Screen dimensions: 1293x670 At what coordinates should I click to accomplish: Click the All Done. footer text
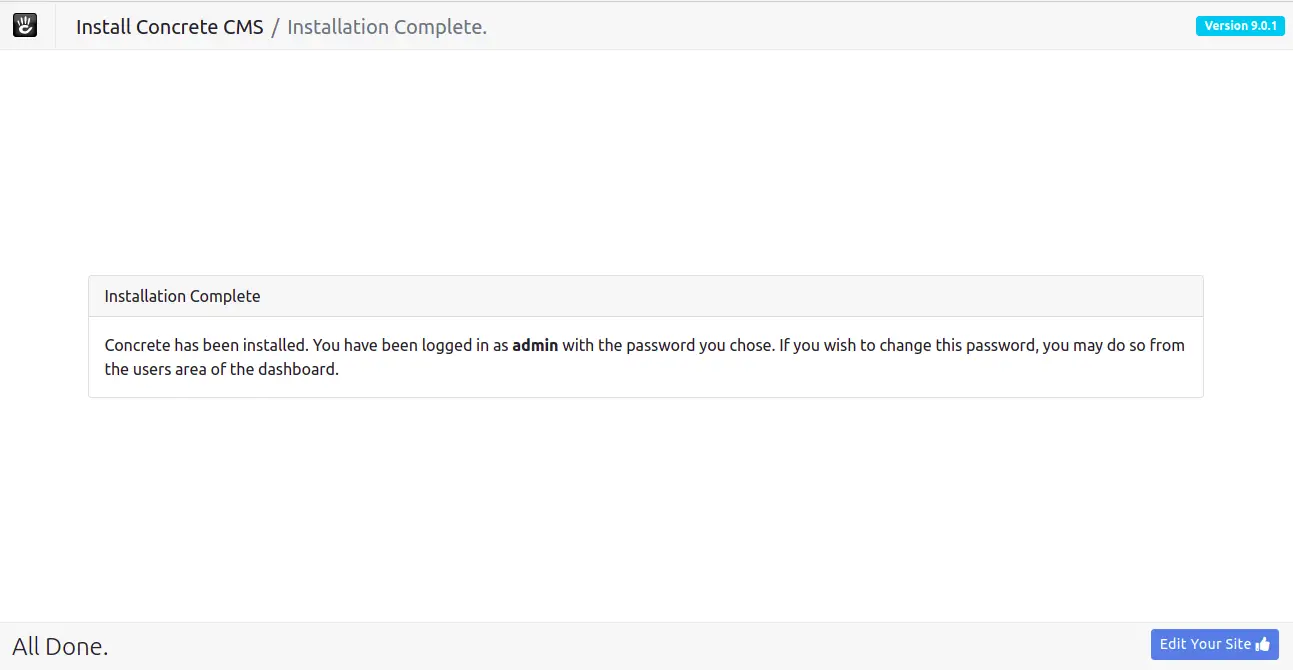(60, 647)
